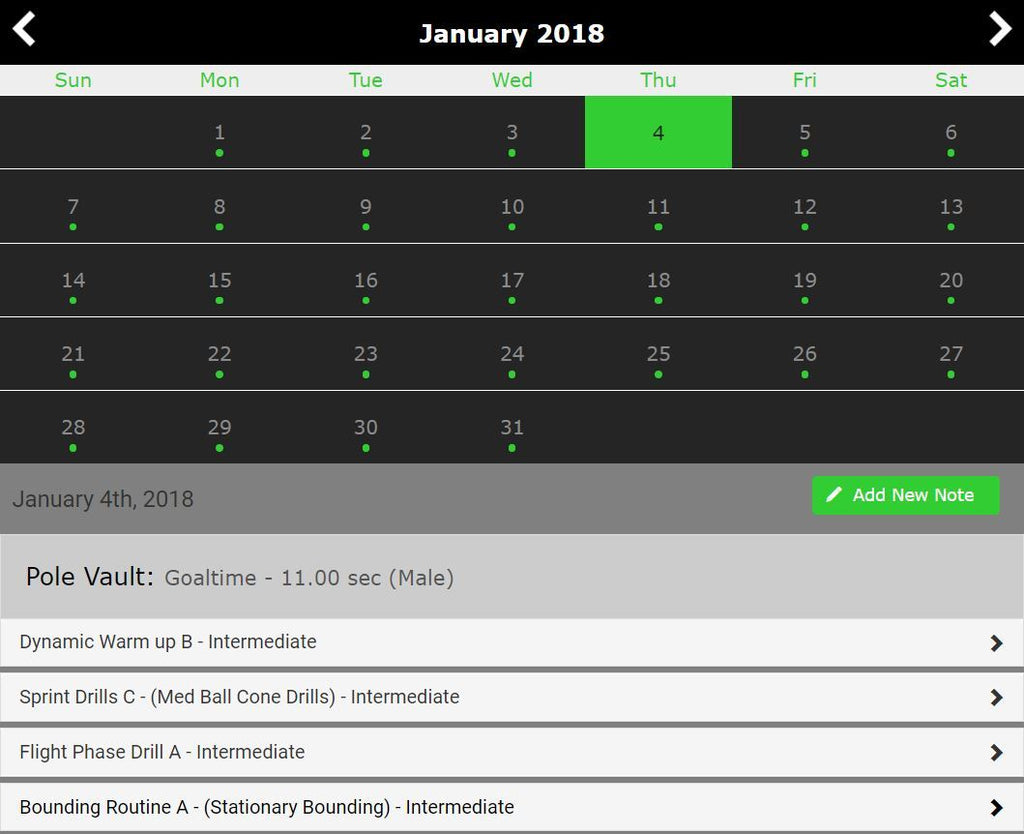Select January 11 on the calendar

click(x=658, y=206)
